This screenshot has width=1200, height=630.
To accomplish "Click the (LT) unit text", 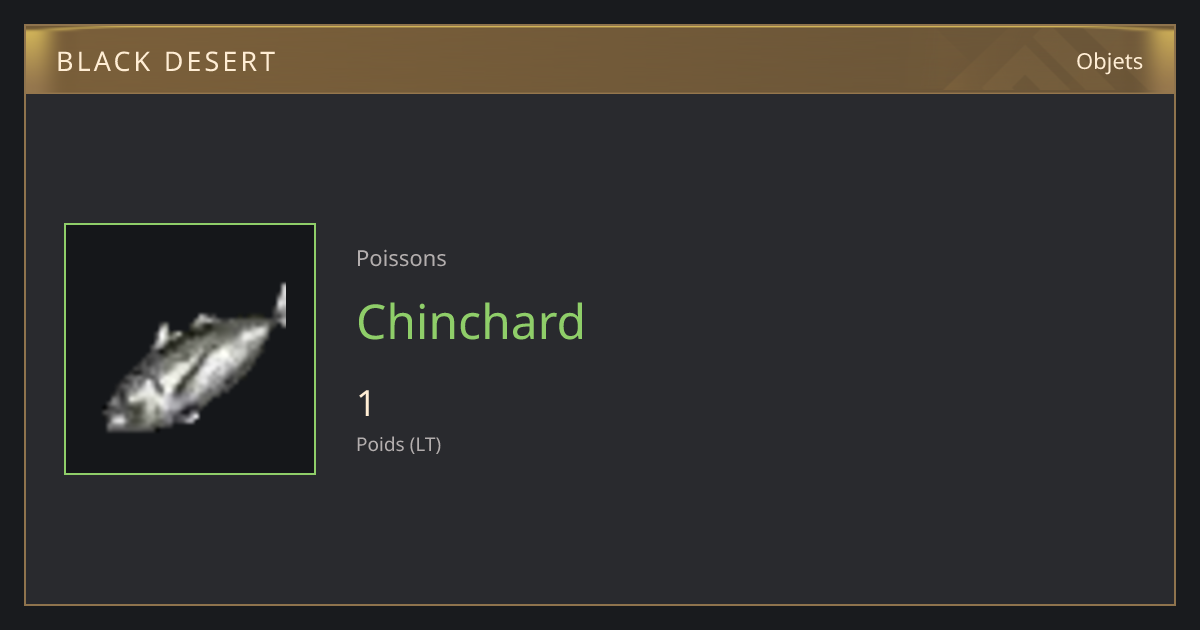I will tap(425, 444).
